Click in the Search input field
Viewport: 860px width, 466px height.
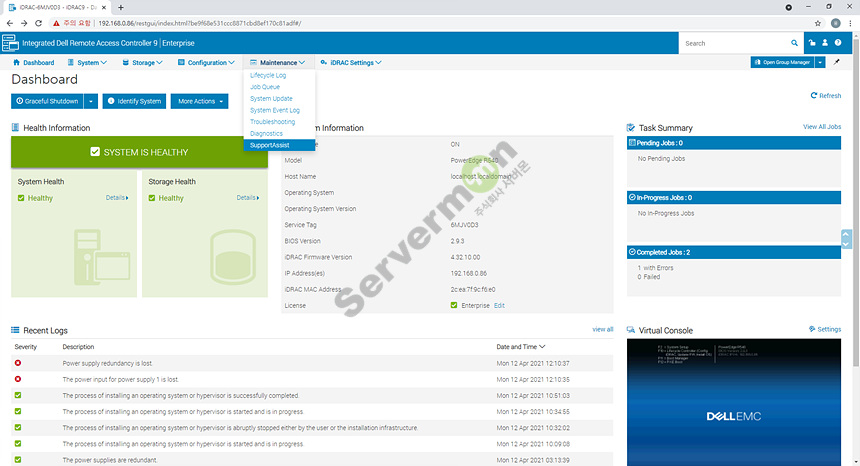pos(735,43)
